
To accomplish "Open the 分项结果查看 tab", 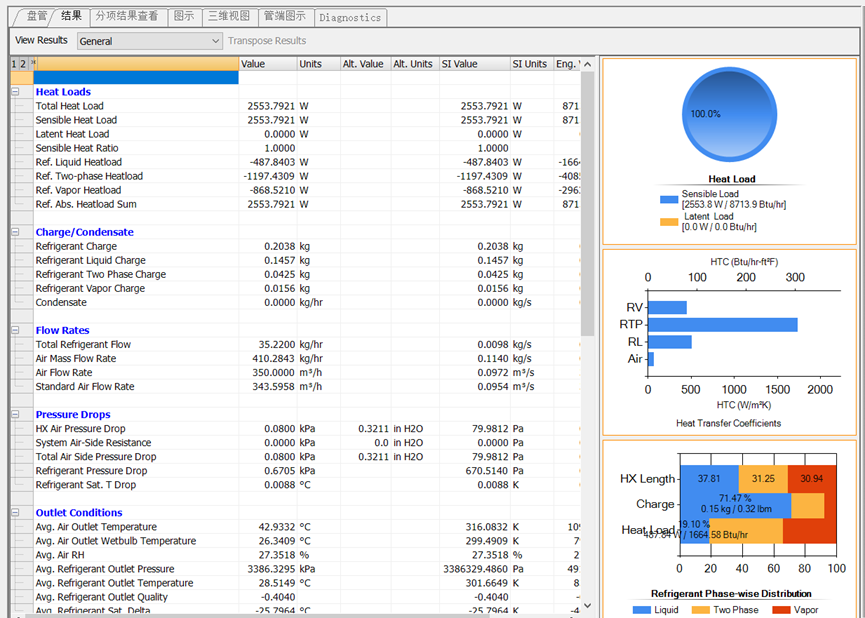I will (127, 16).
